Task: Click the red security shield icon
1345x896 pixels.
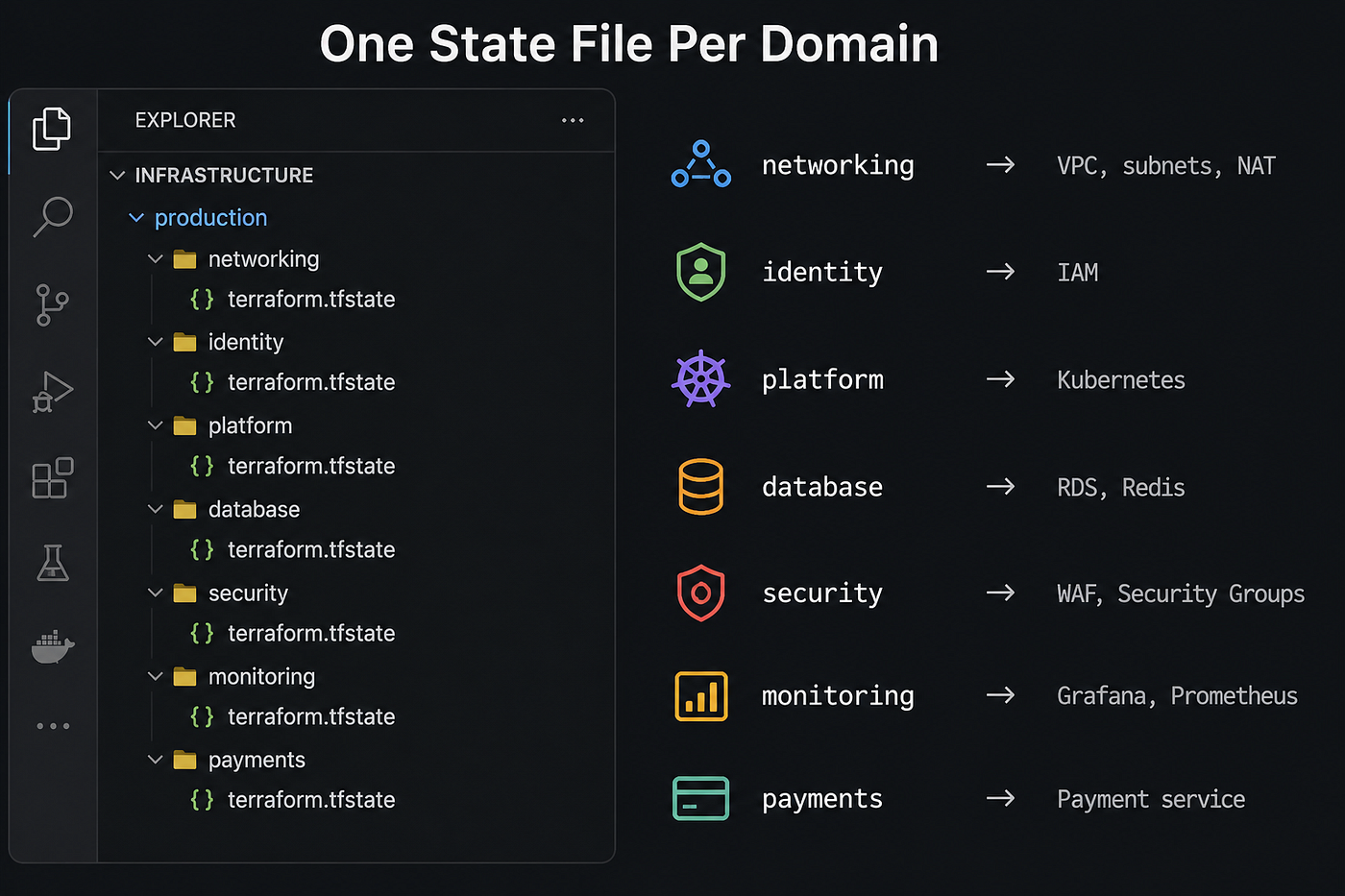Action: [701, 593]
